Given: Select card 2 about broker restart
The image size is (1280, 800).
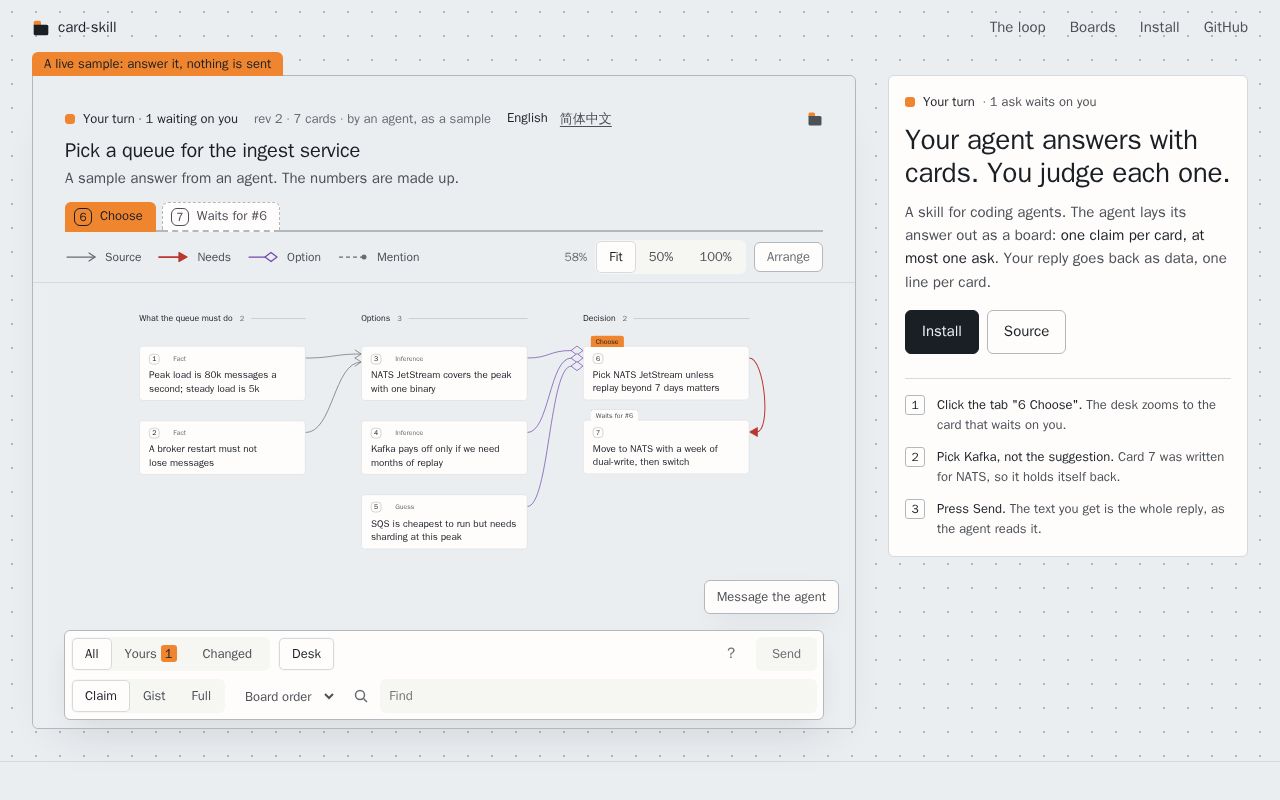Looking at the screenshot, I should [x=222, y=448].
